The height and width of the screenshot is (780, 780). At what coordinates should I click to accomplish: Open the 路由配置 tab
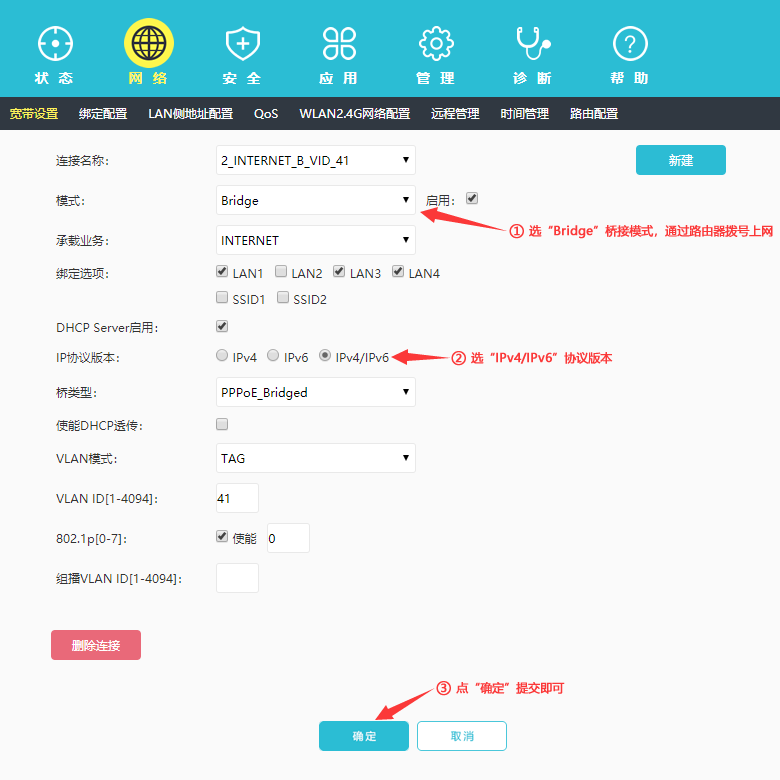click(x=594, y=114)
